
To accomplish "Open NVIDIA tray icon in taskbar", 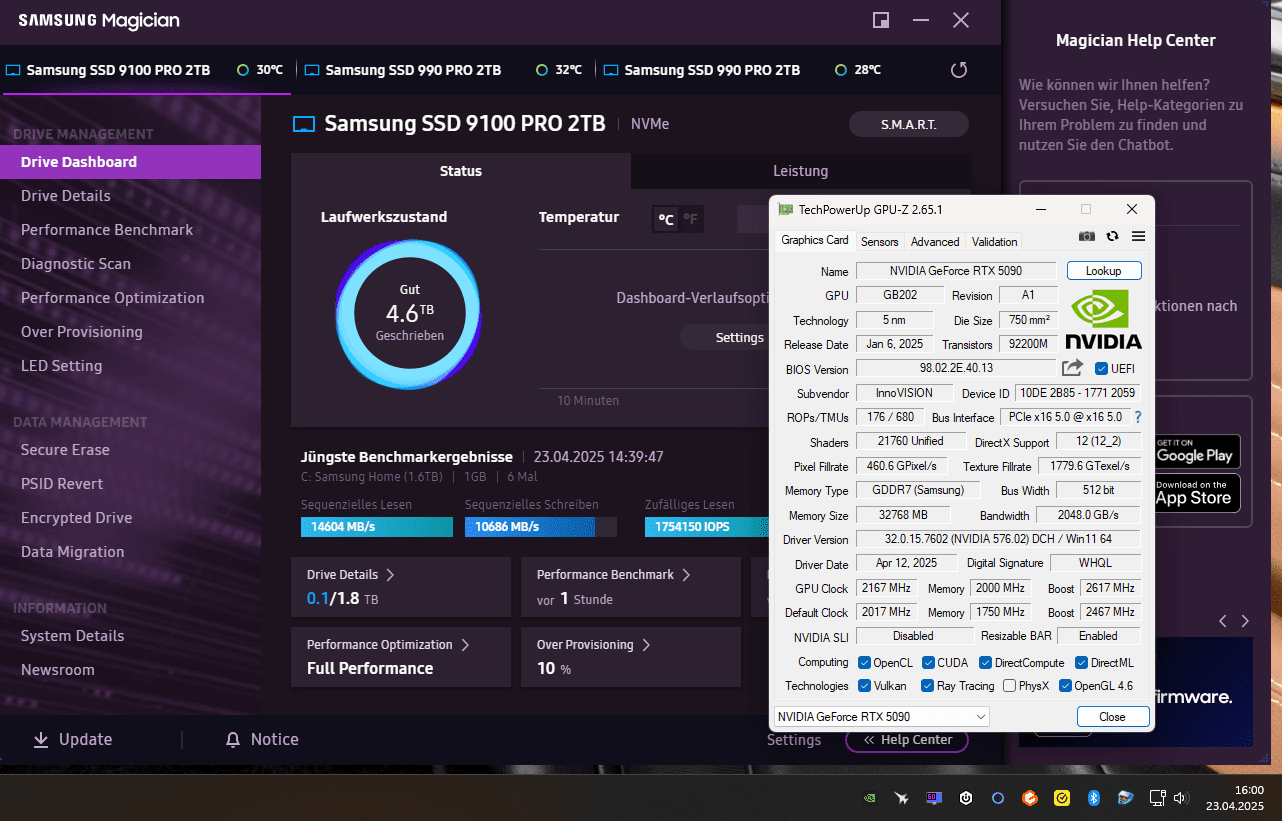I will coord(871,798).
